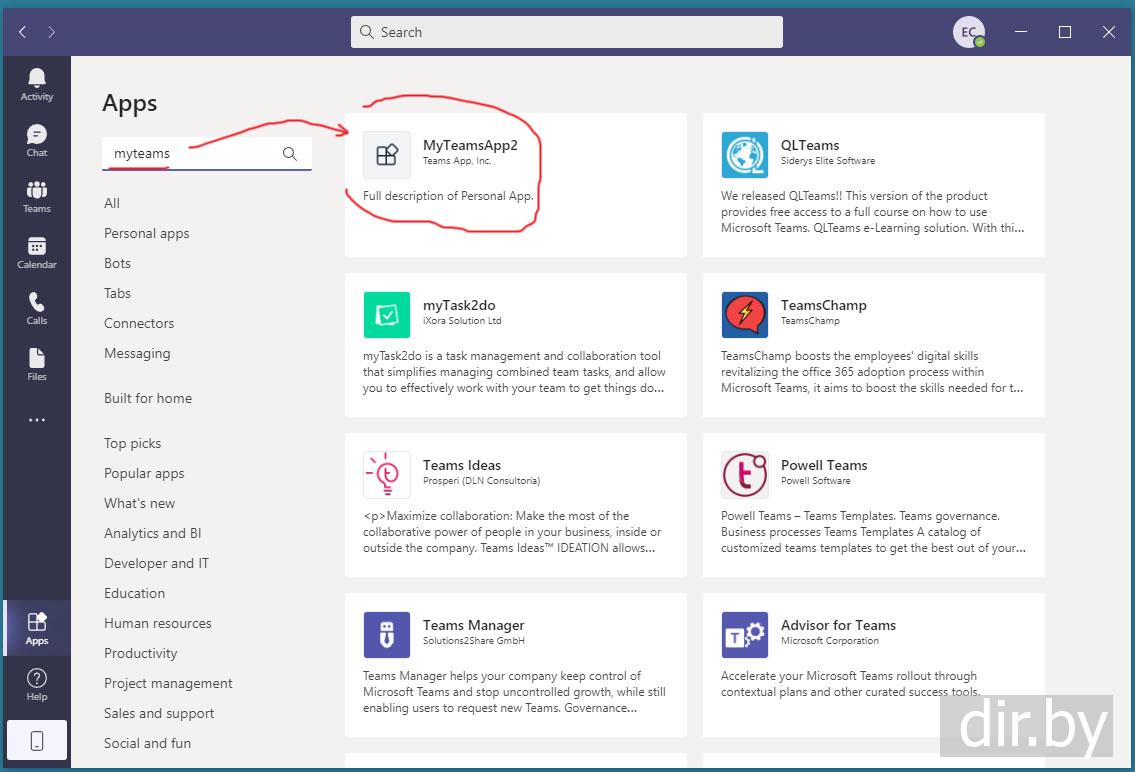Select the Bots category
The image size is (1135, 772).
click(117, 263)
